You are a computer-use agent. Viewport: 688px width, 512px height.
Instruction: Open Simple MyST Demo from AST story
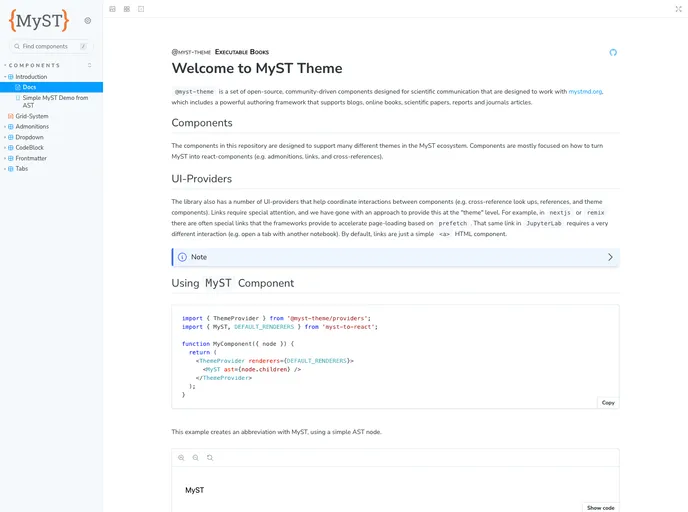tap(55, 101)
